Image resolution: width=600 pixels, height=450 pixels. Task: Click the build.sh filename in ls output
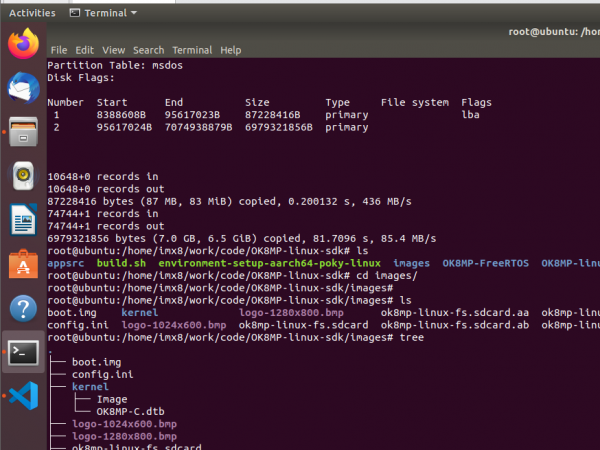pos(115,263)
